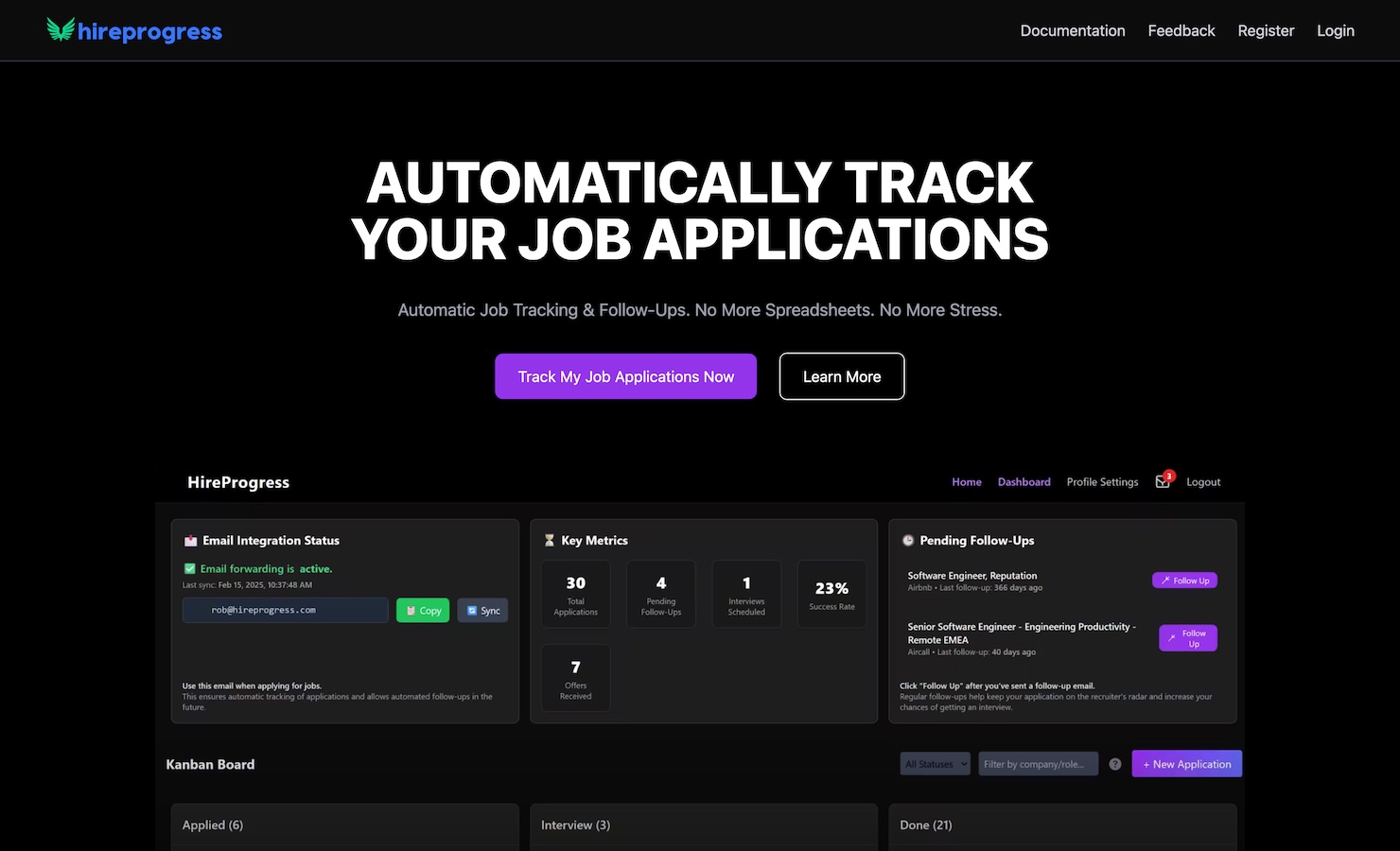Click the hireprogress wing logo icon
The height and width of the screenshot is (851, 1400).
coord(61,30)
